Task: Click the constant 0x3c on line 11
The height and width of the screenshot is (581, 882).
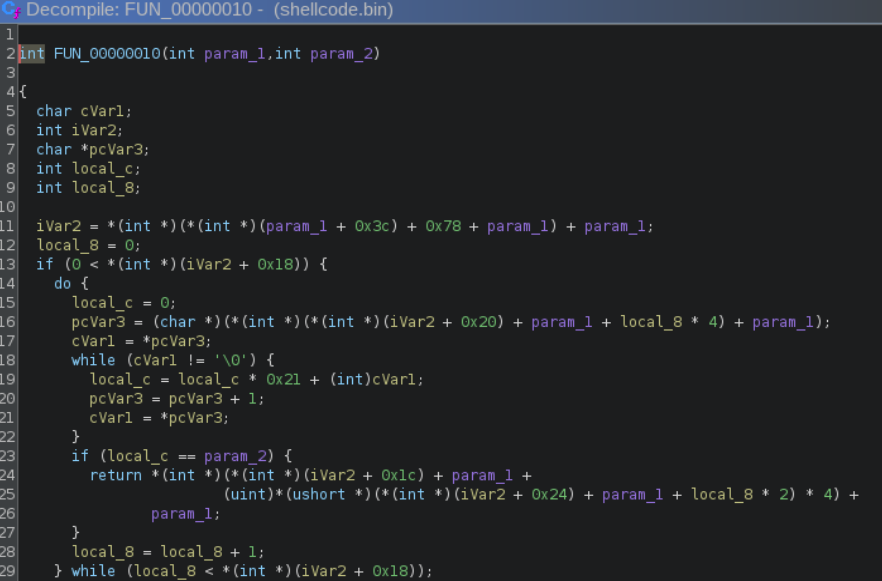Action: point(372,226)
